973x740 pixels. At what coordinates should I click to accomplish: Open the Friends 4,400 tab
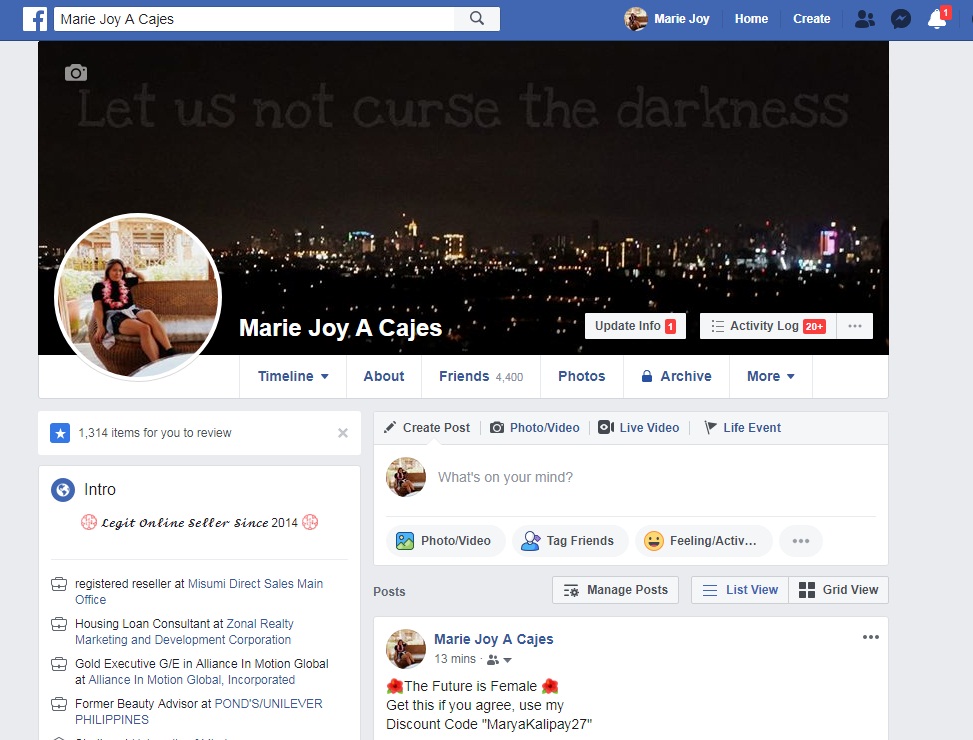click(481, 377)
